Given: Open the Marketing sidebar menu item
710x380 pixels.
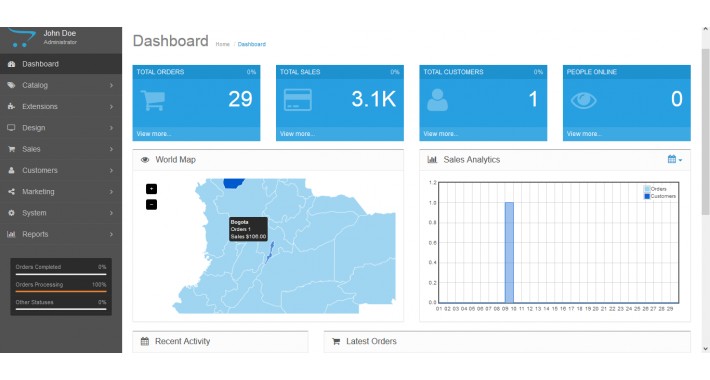Looking at the screenshot, I should (x=61, y=192).
